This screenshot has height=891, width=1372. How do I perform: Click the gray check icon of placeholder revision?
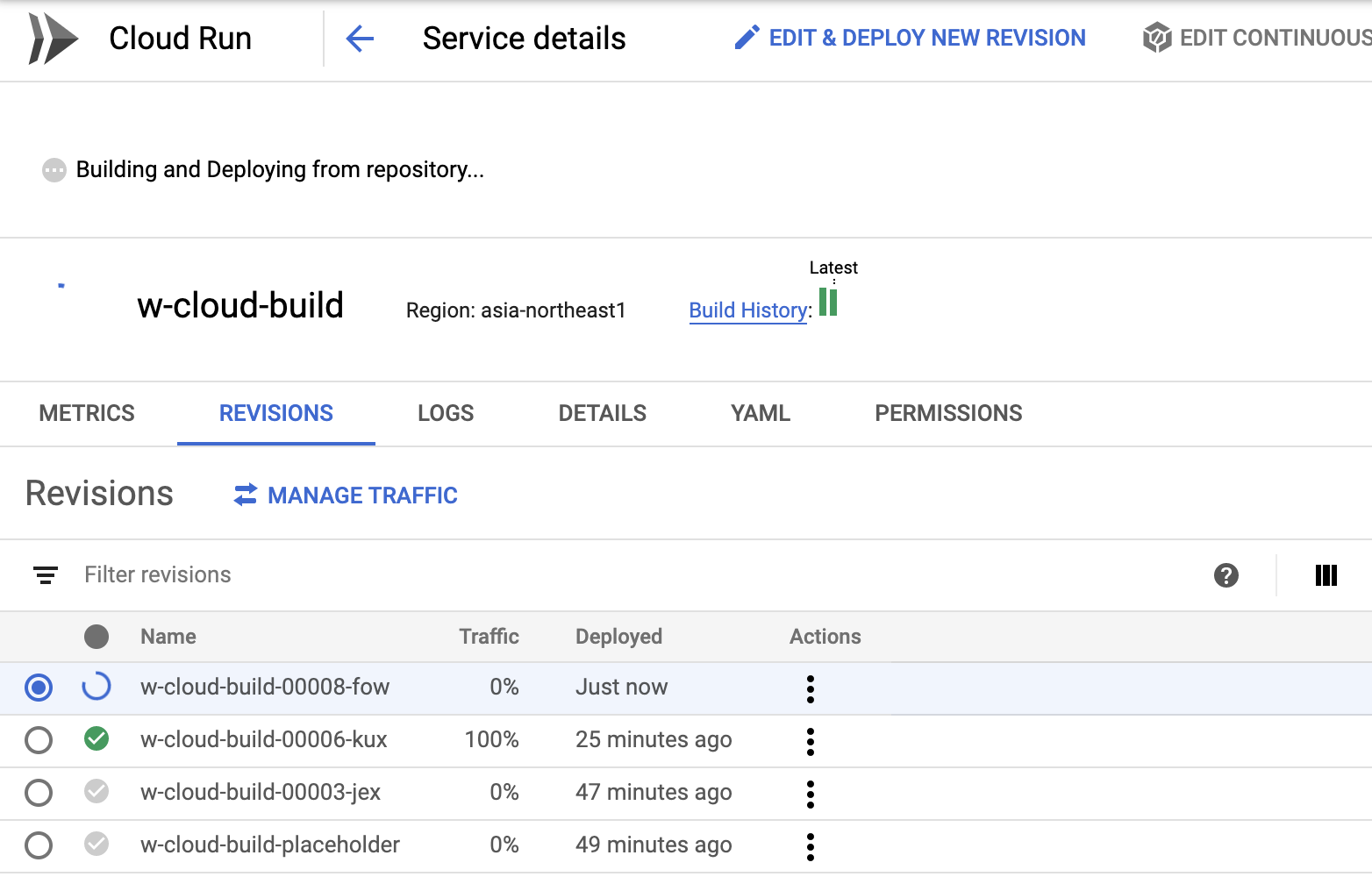[x=96, y=845]
